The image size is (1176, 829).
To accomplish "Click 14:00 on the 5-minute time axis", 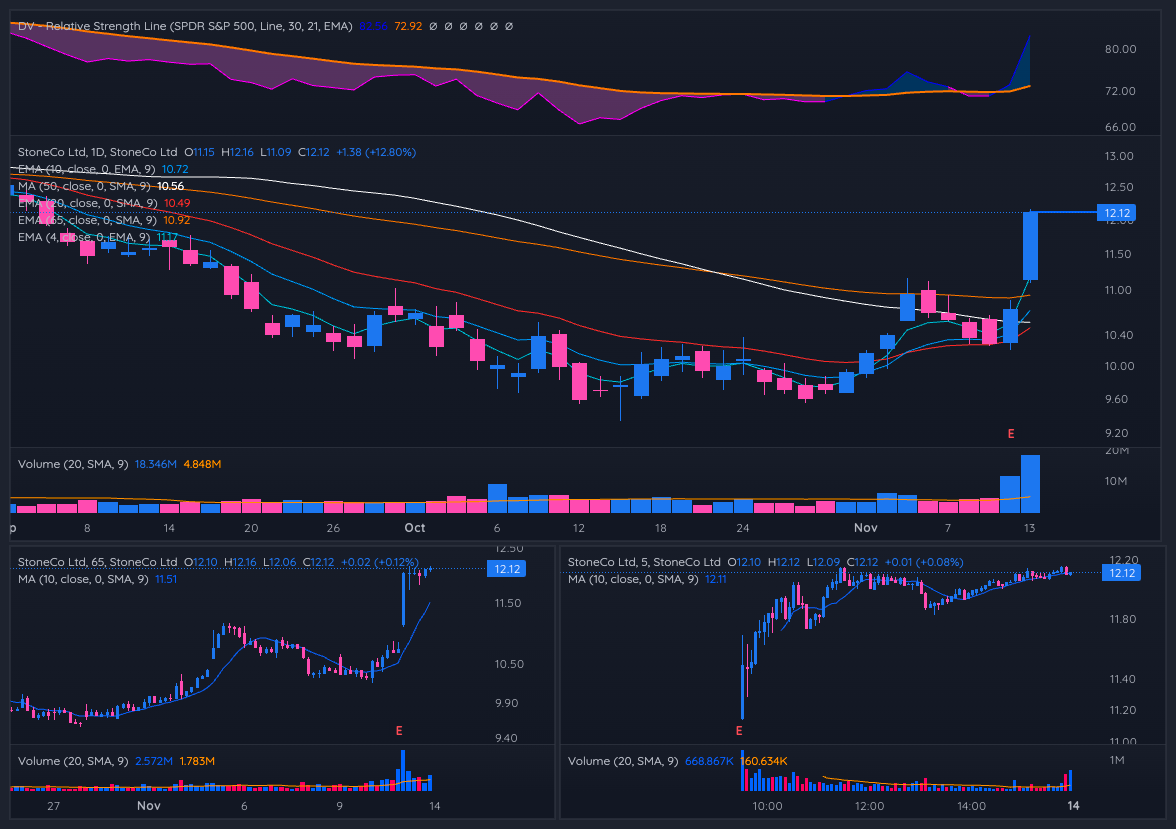I will pos(971,806).
